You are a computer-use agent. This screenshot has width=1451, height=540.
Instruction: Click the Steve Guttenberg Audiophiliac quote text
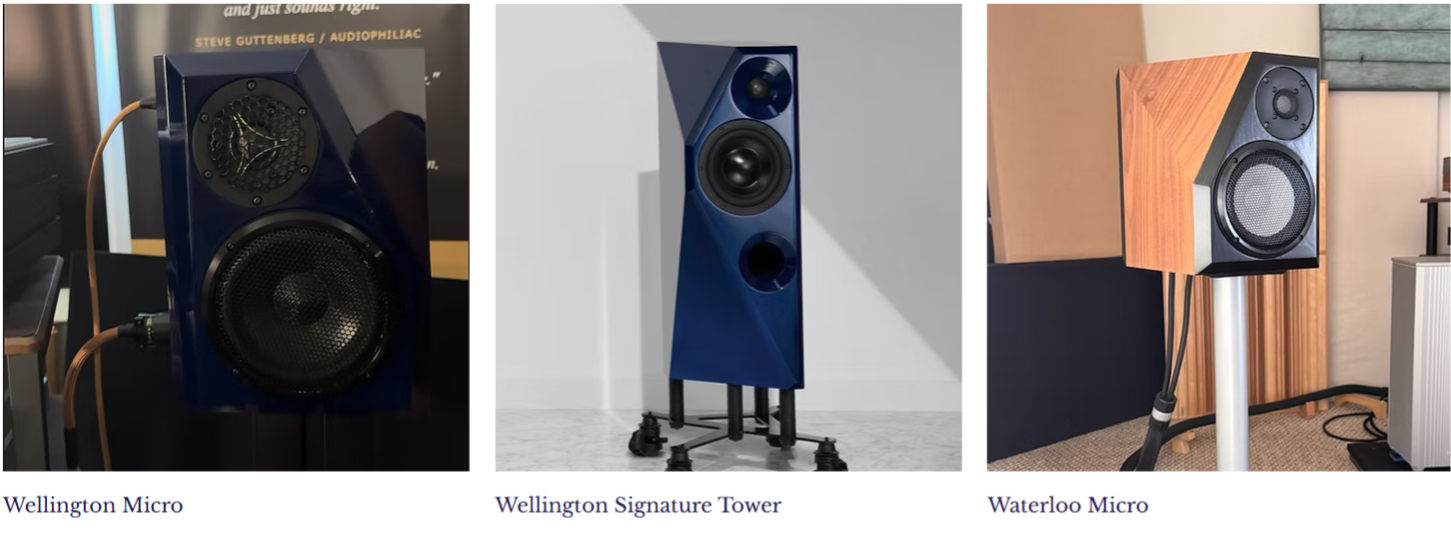tap(308, 35)
